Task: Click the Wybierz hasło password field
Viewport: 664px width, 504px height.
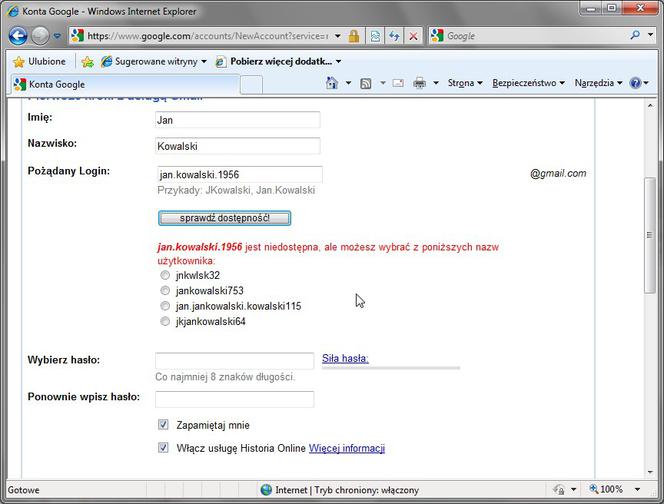Action: 235,361
